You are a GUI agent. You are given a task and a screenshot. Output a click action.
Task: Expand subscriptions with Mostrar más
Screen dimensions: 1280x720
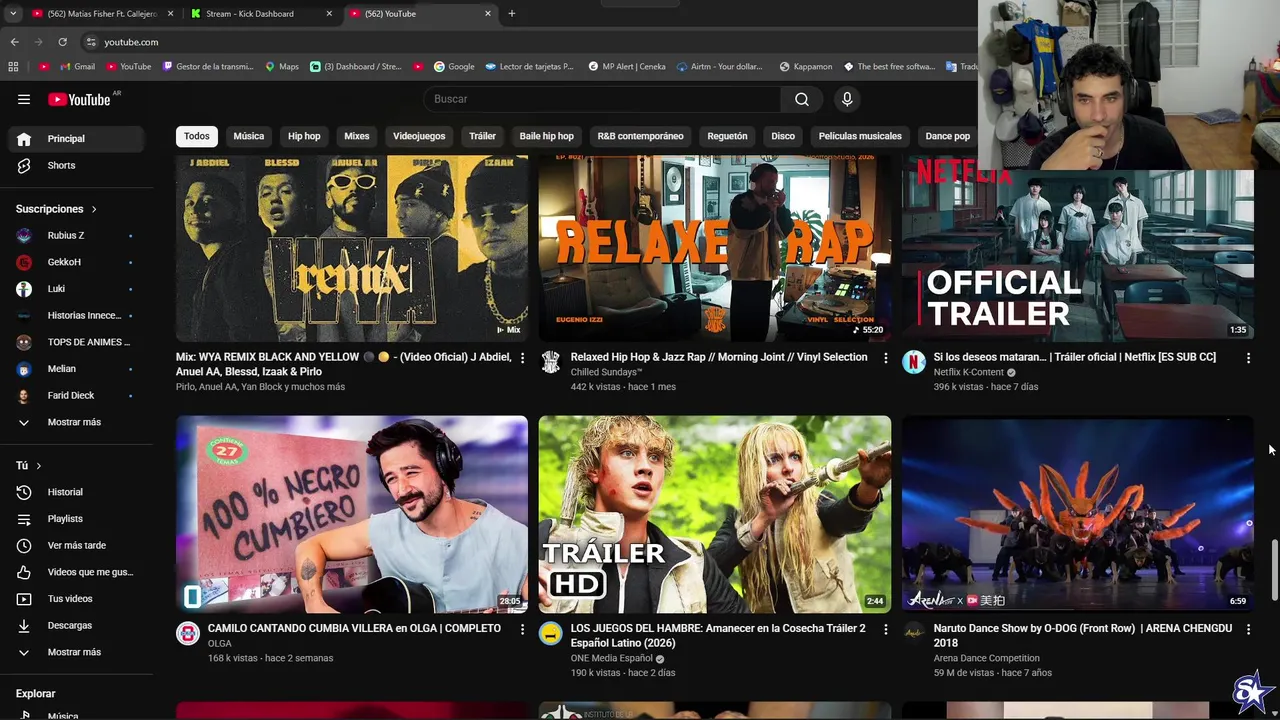(76, 422)
